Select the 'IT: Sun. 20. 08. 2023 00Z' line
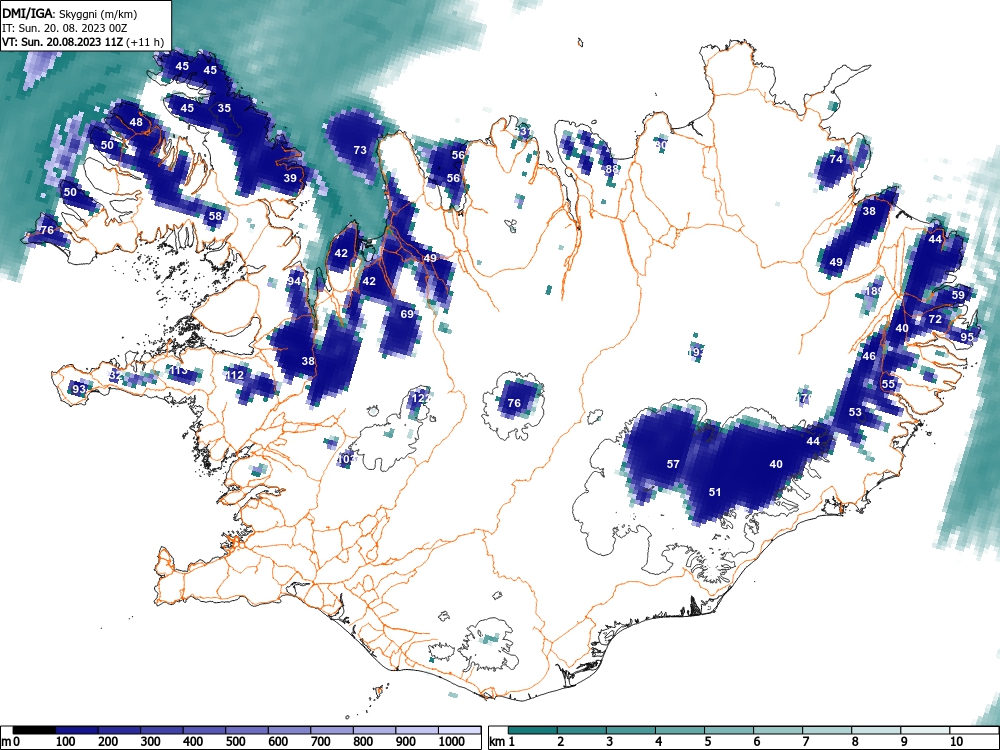1000x750 pixels. point(64,28)
